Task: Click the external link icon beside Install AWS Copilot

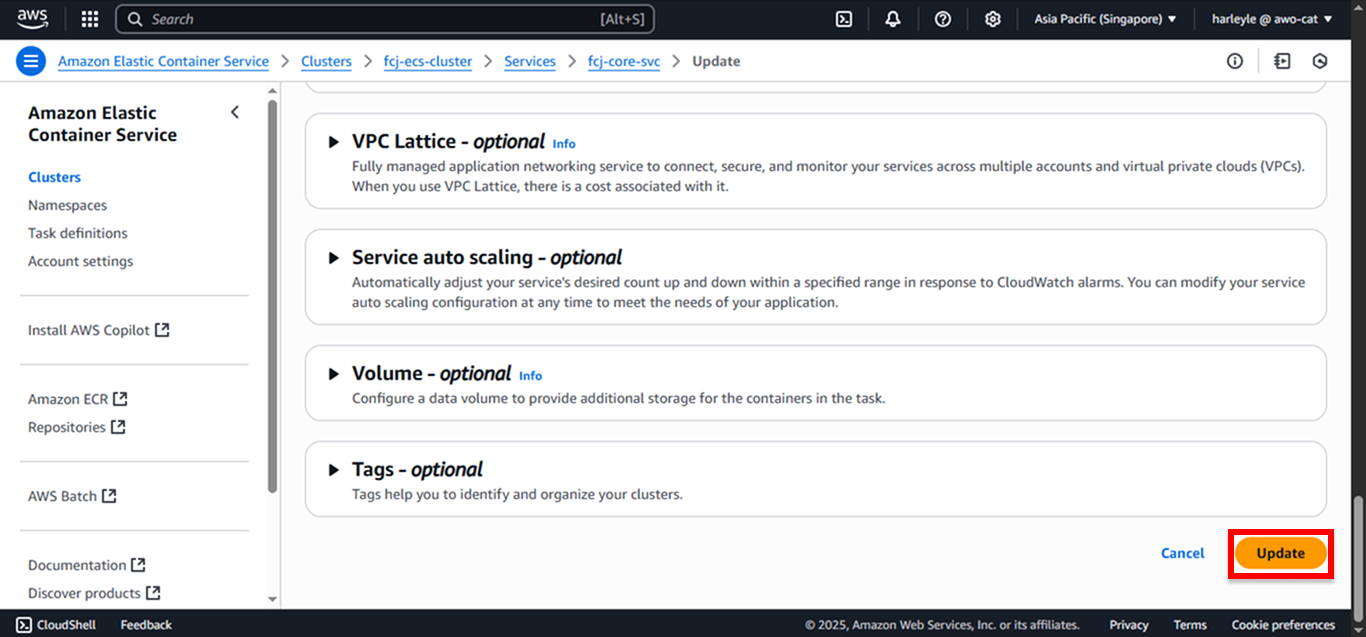Action: click(x=162, y=329)
